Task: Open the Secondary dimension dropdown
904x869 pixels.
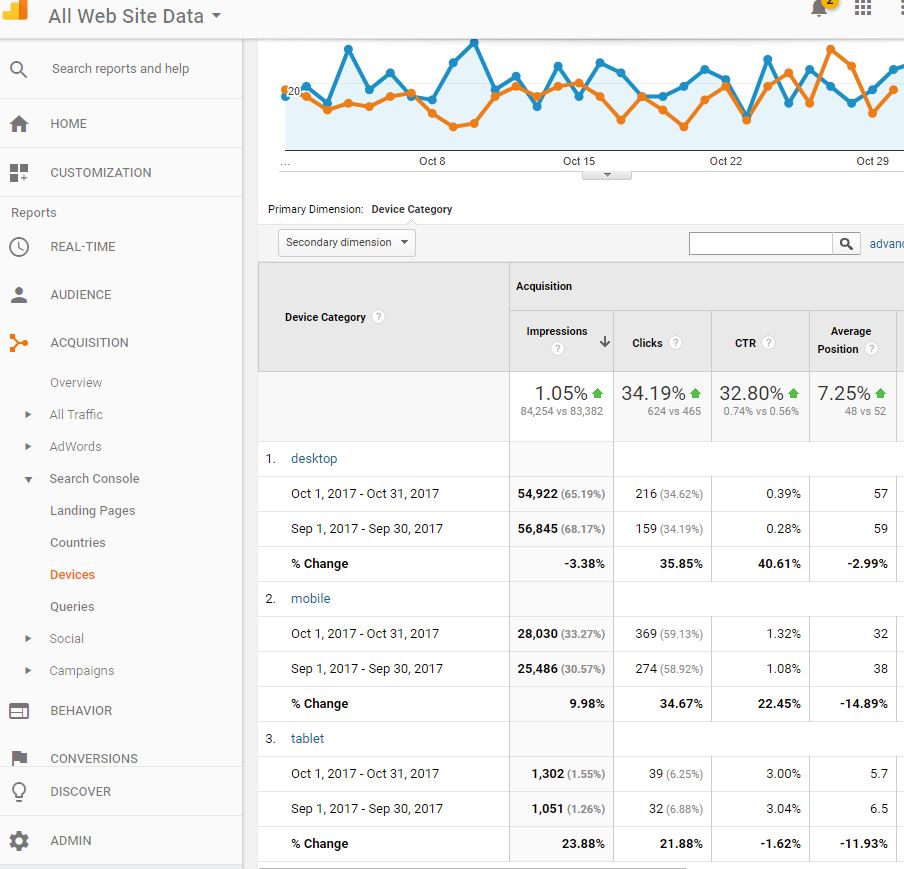Action: click(x=346, y=242)
